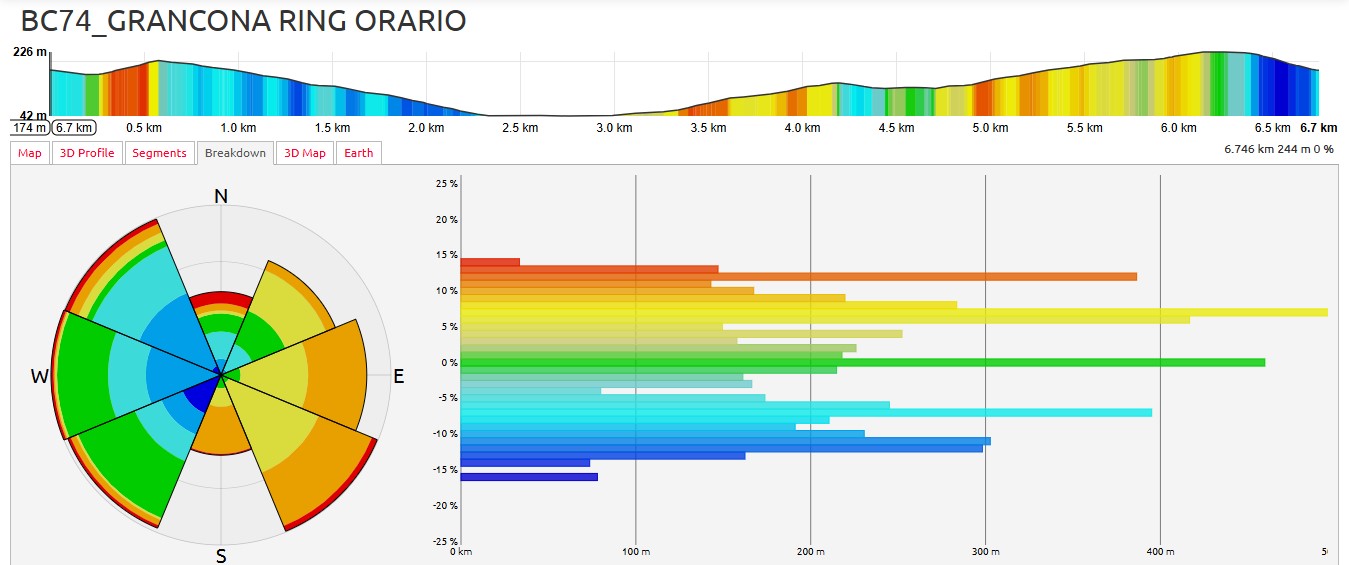Screen dimensions: 1349x565
Task: Click the 20 % gradient axis label
Action: pyautogui.click(x=446, y=219)
